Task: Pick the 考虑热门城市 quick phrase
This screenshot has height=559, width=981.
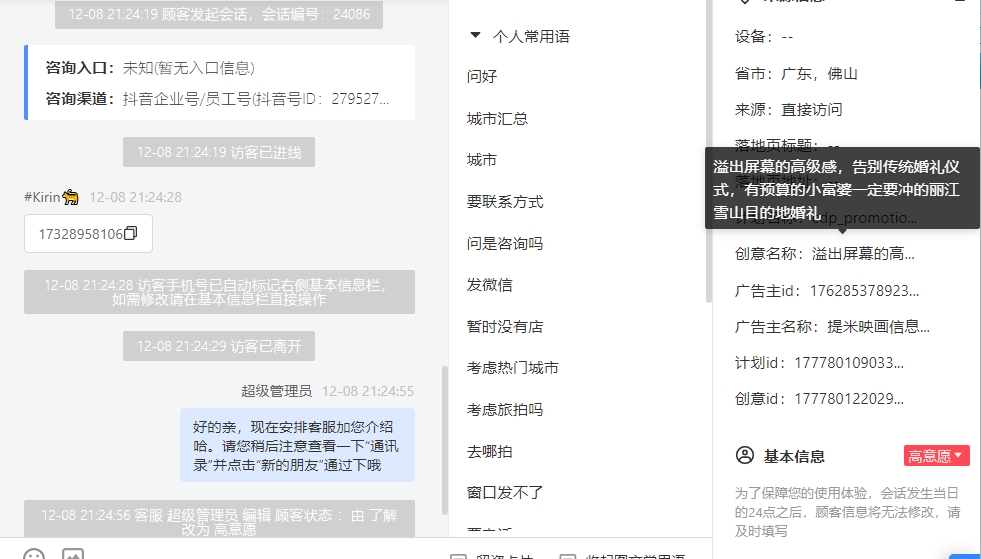Action: 512,368
